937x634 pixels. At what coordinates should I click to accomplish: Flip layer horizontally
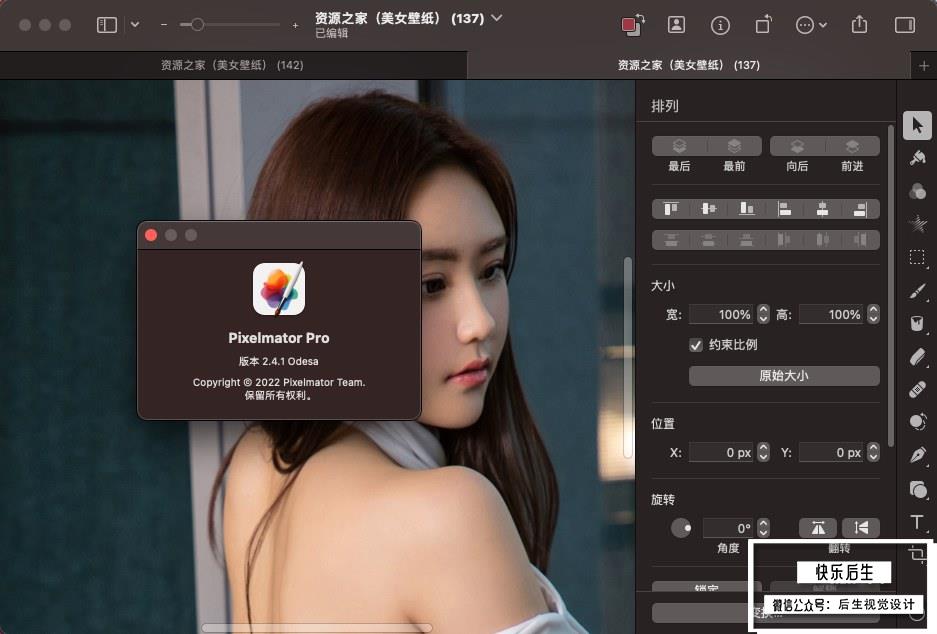click(817, 528)
